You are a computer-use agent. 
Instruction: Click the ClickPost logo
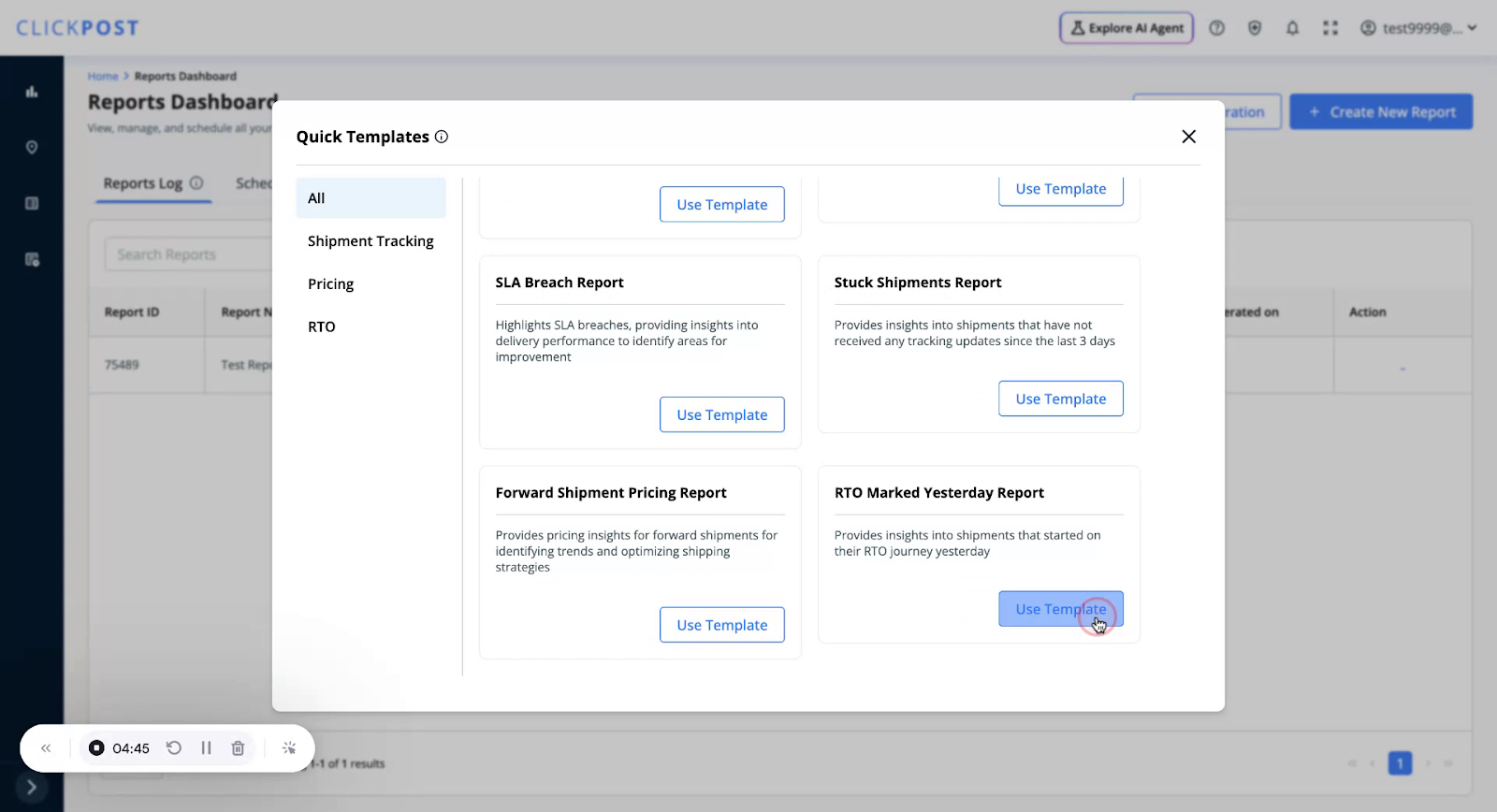click(78, 28)
